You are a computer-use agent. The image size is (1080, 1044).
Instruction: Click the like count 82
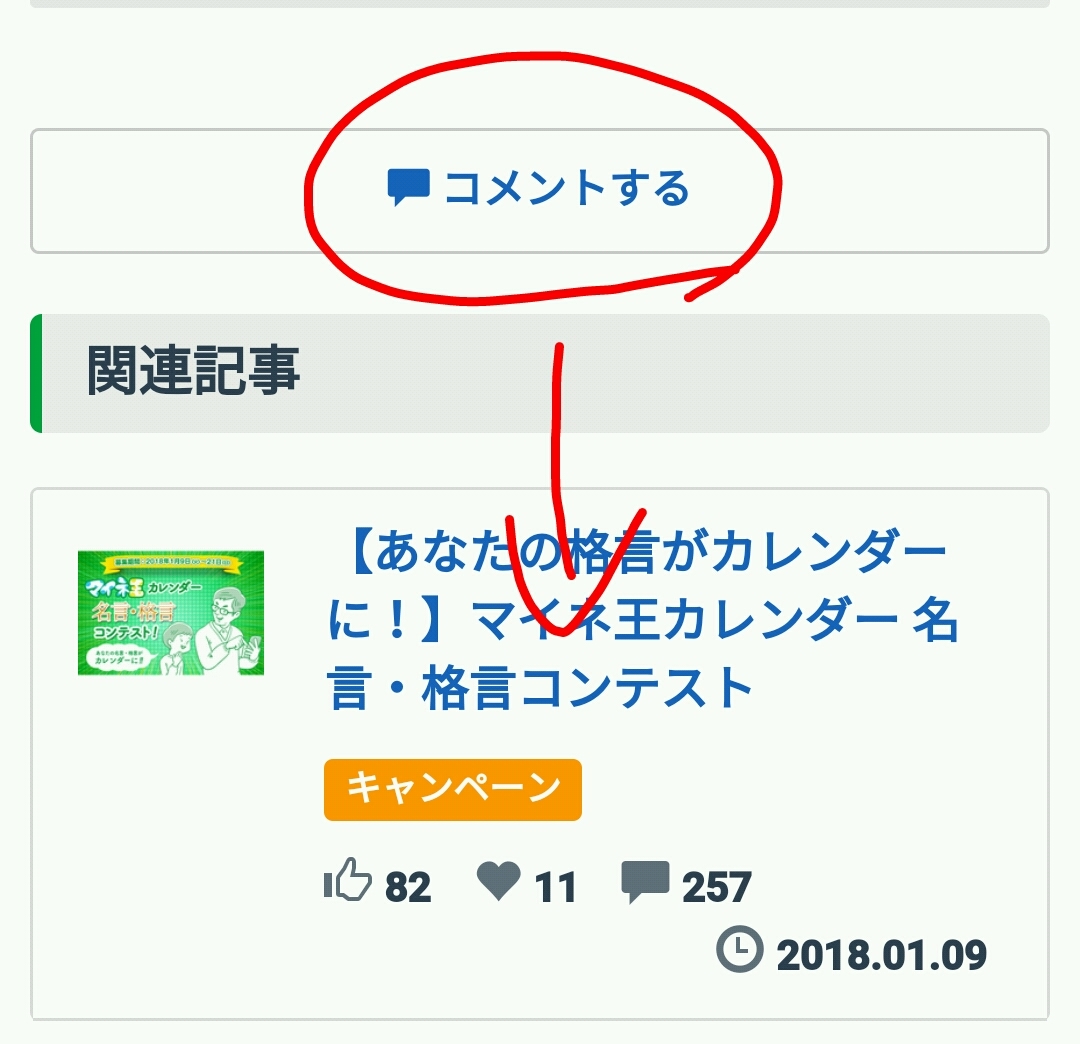coord(408,886)
